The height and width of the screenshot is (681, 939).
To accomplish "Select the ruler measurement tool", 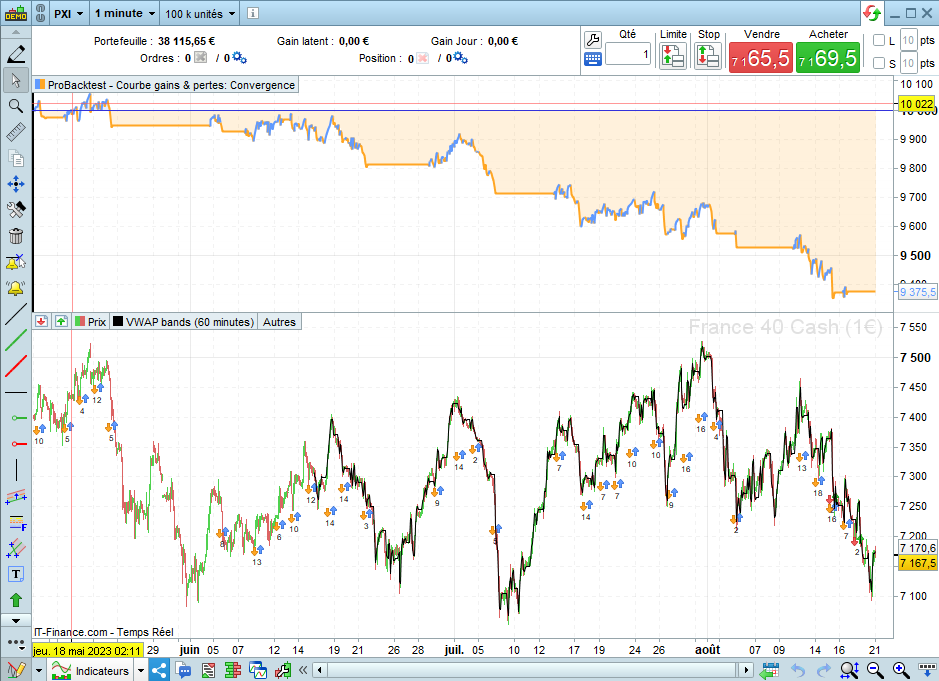I will click(x=16, y=132).
